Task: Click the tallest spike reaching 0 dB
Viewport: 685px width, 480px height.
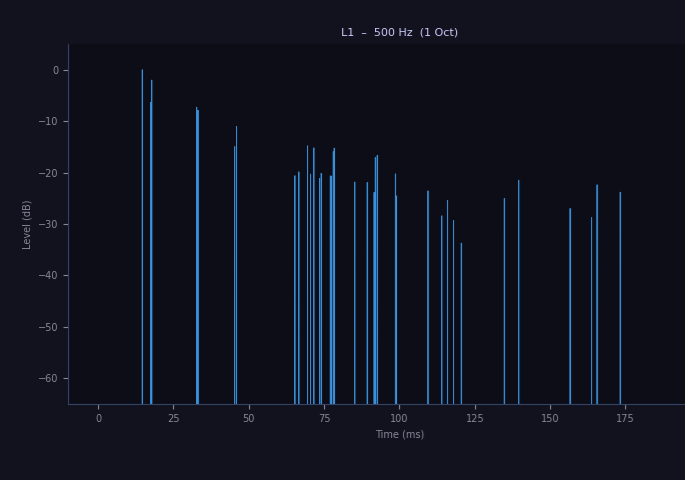Action: (x=142, y=237)
